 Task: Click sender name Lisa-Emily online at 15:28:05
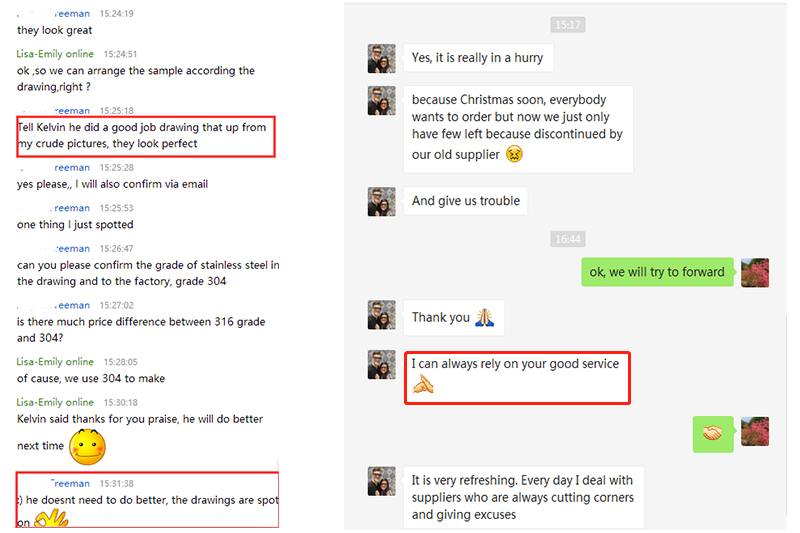(x=55, y=362)
